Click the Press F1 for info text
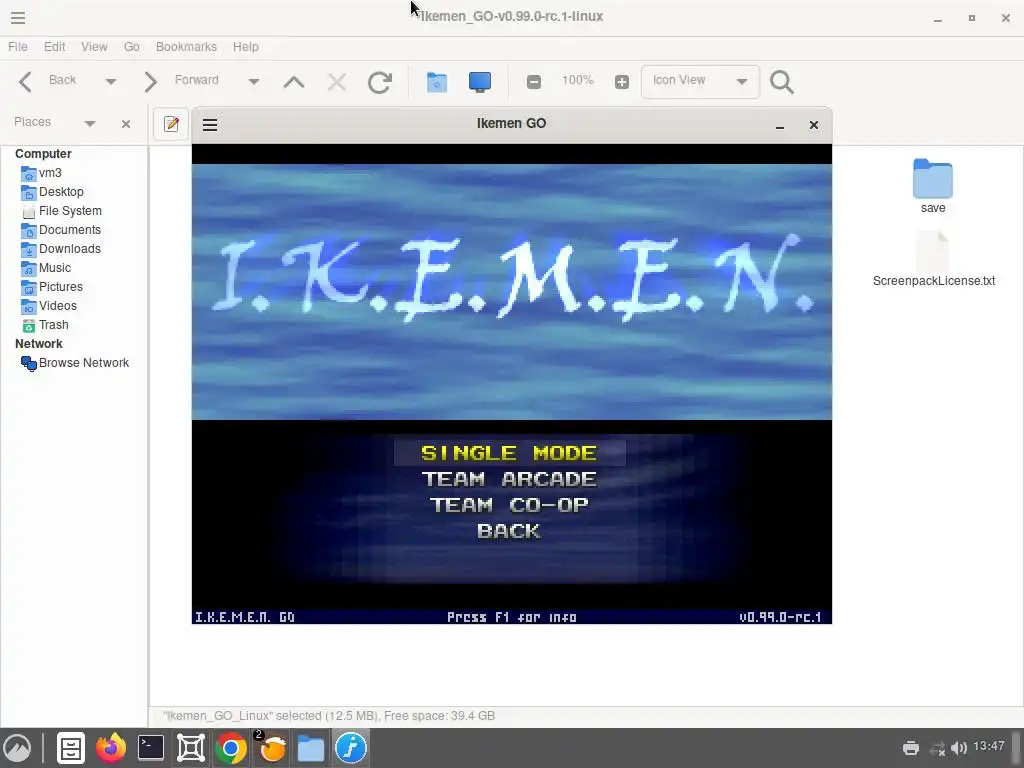The image size is (1024, 768). coord(511,617)
